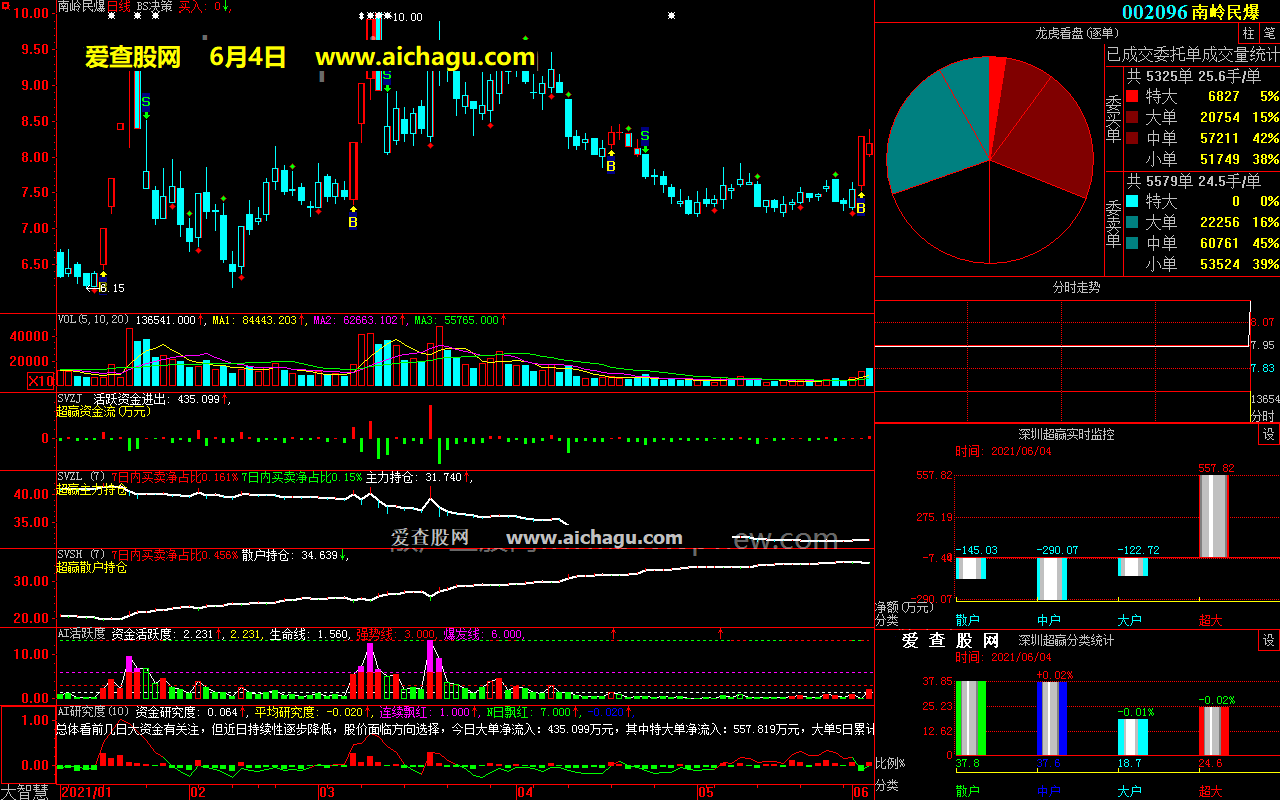1280x800 pixels.
Task: Jump to the 2021/01 timeline label
Action: [x=87, y=792]
